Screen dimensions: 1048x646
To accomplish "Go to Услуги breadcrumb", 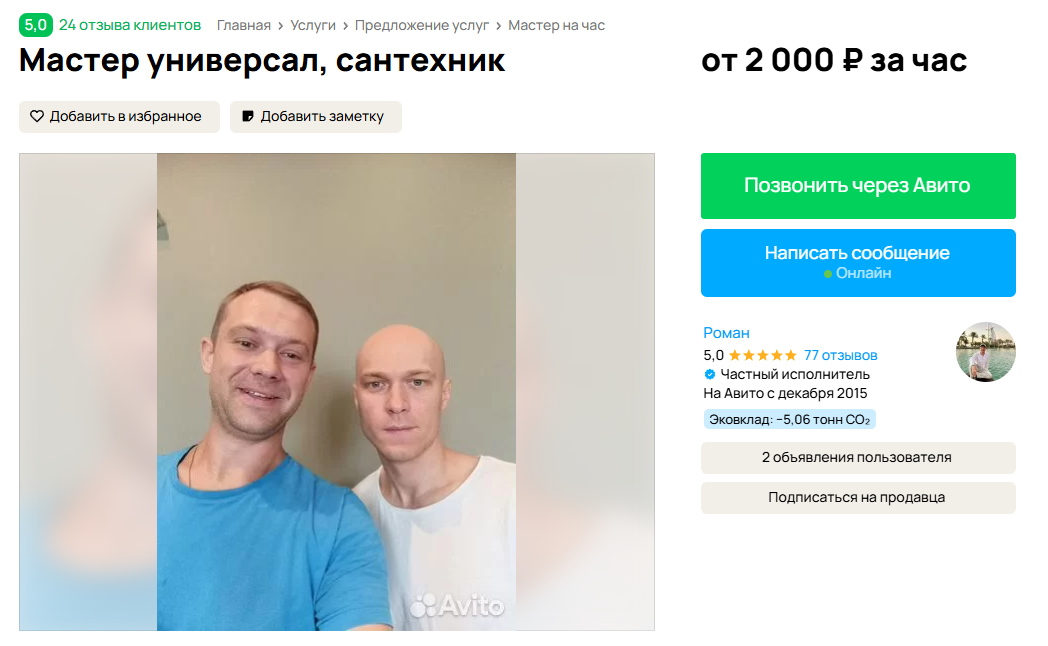I will tap(313, 25).
